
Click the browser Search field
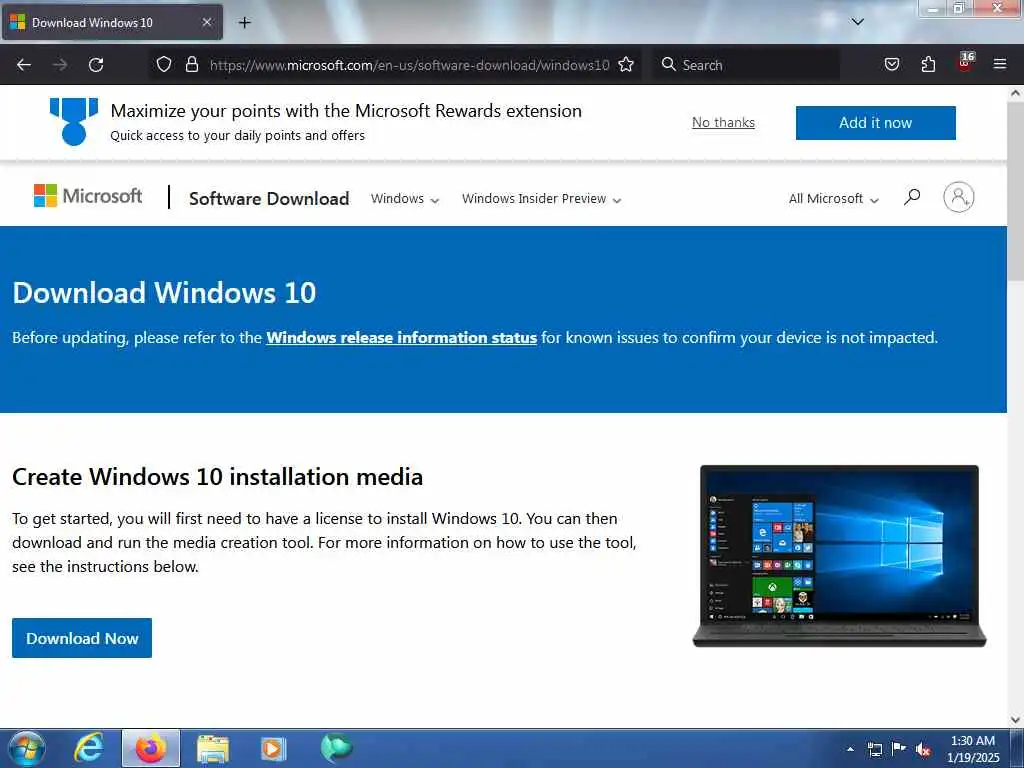coord(746,65)
